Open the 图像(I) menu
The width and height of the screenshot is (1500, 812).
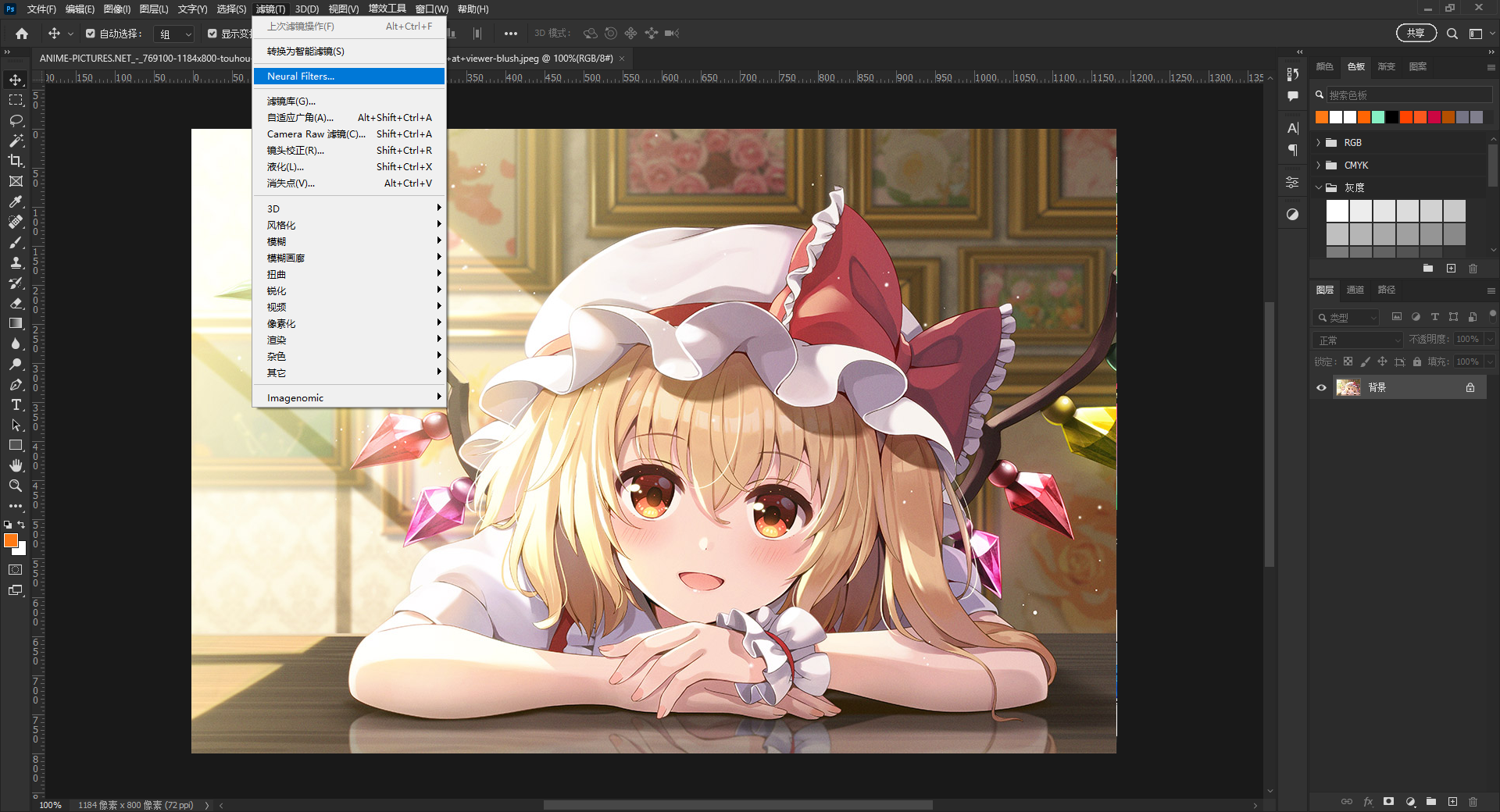coord(117,9)
